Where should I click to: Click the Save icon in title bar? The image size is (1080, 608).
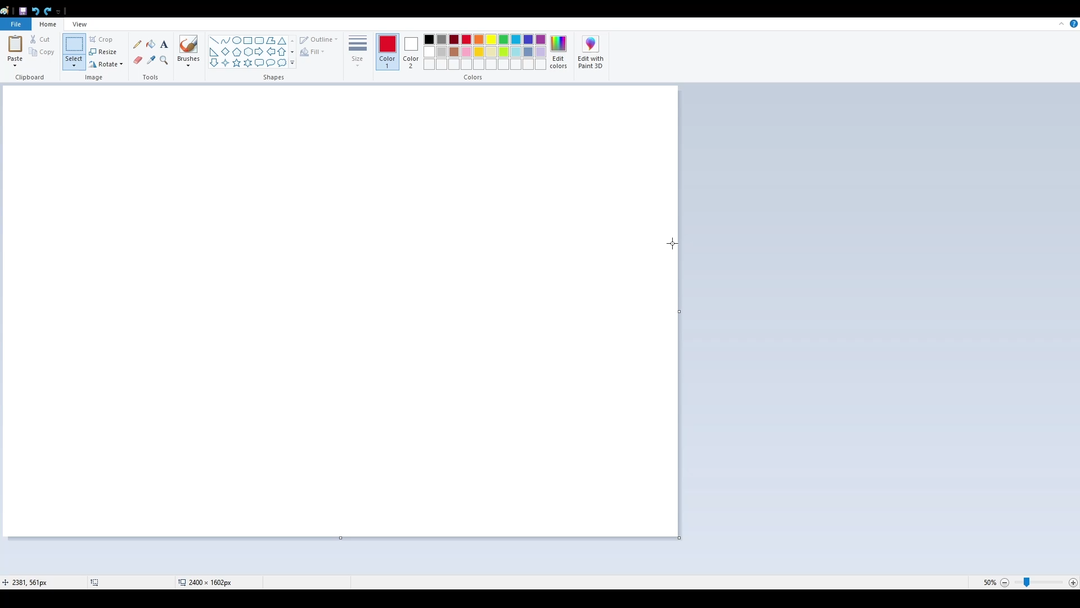[23, 11]
